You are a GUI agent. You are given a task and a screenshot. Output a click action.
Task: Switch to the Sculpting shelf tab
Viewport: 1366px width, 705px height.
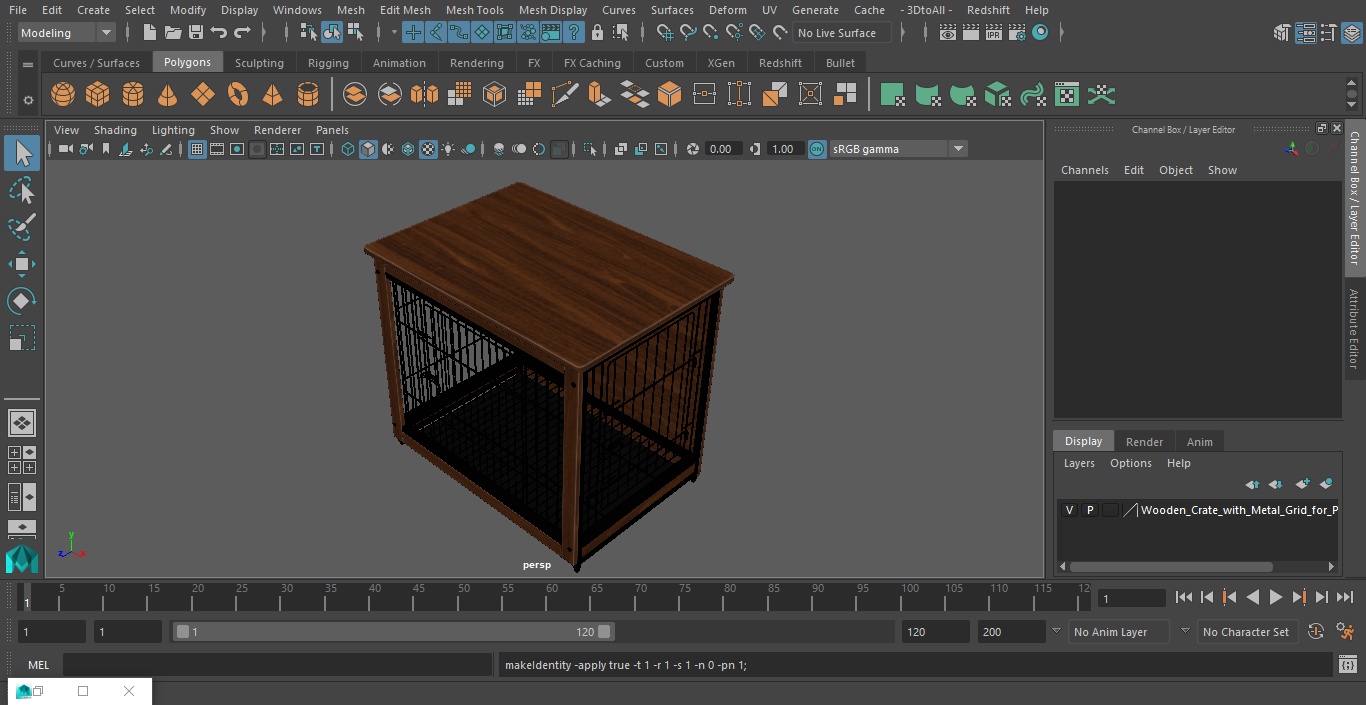(x=259, y=63)
